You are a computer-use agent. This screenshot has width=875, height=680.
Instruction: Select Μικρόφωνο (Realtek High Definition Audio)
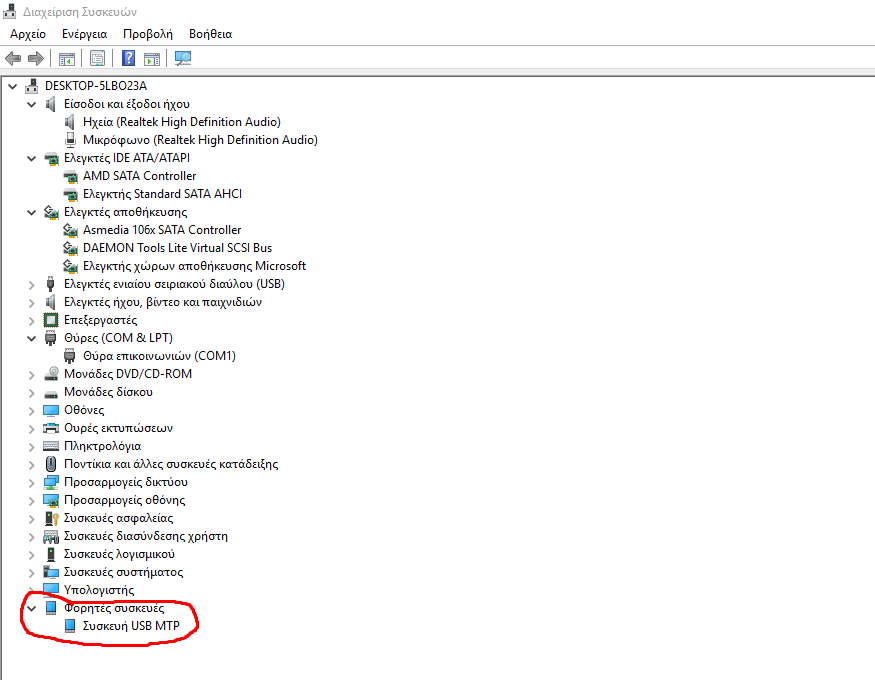200,140
